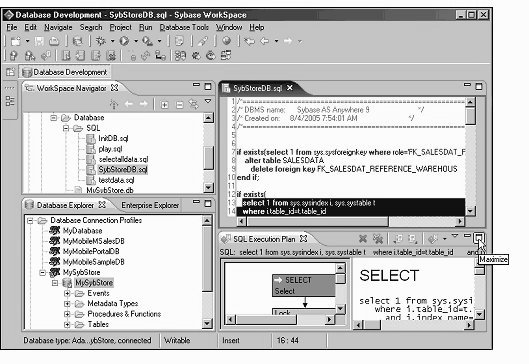Click the SQL editor horizontal scrollbar thumb
Screen dimensions: 529x364
pos(317,222)
